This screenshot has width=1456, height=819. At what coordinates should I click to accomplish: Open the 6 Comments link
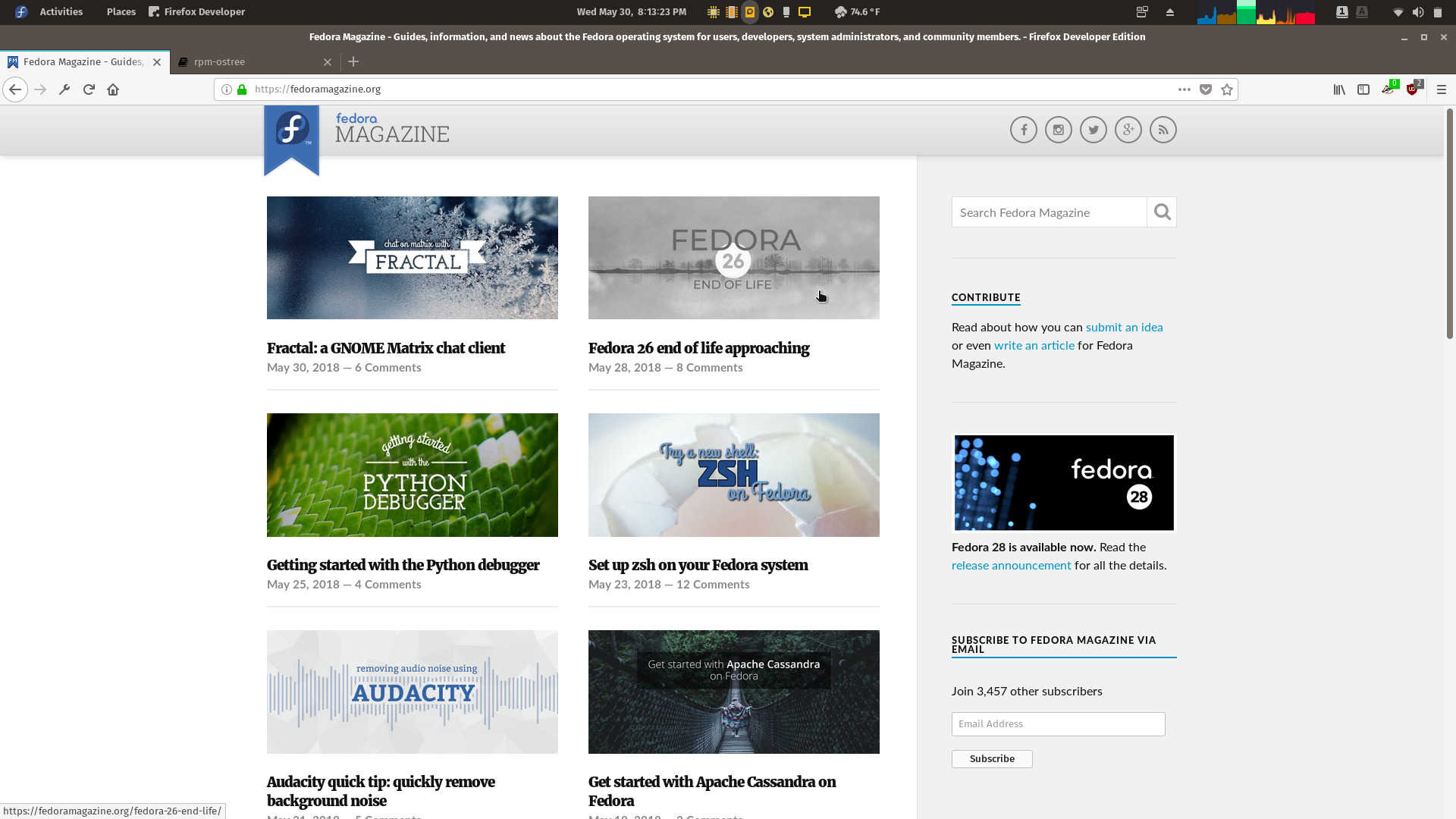pyautogui.click(x=388, y=368)
